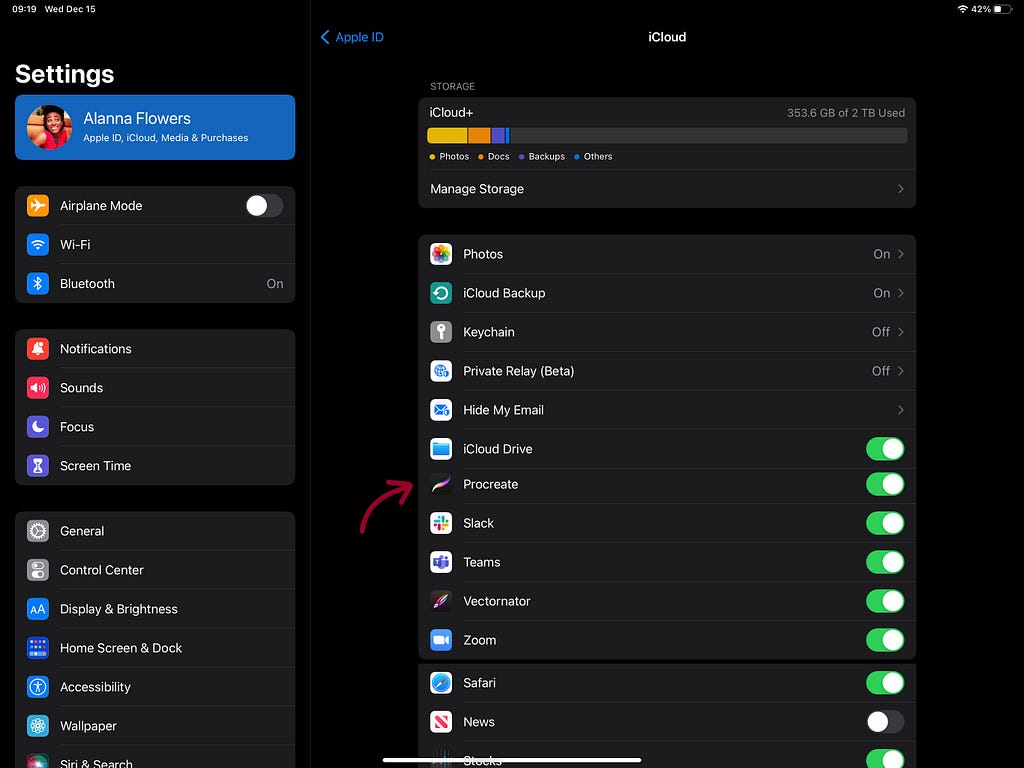Tap the Home Screen & Dock icon
The width and height of the screenshot is (1024, 768).
click(38, 648)
